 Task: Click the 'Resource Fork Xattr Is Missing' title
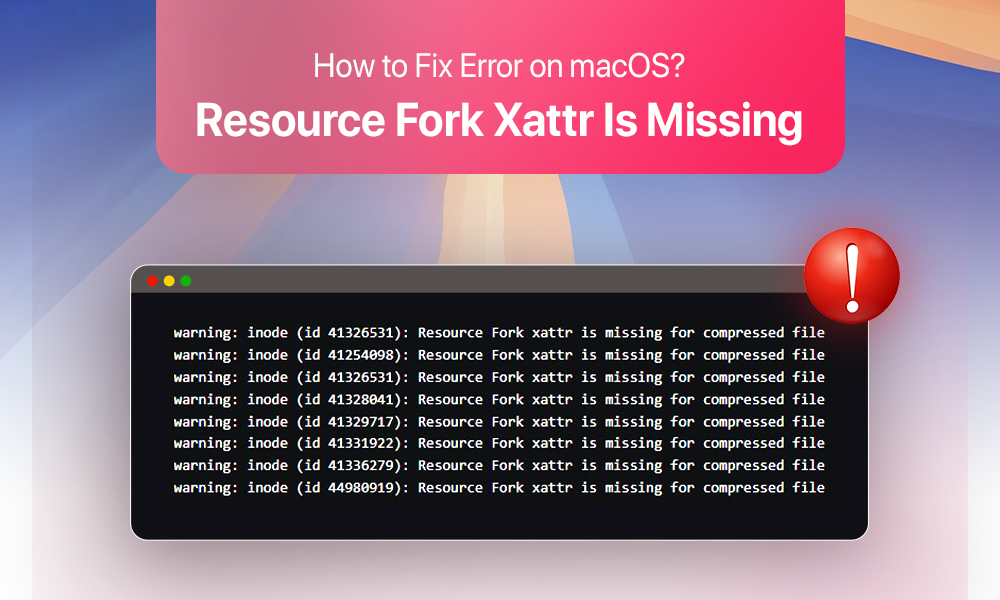tap(499, 120)
